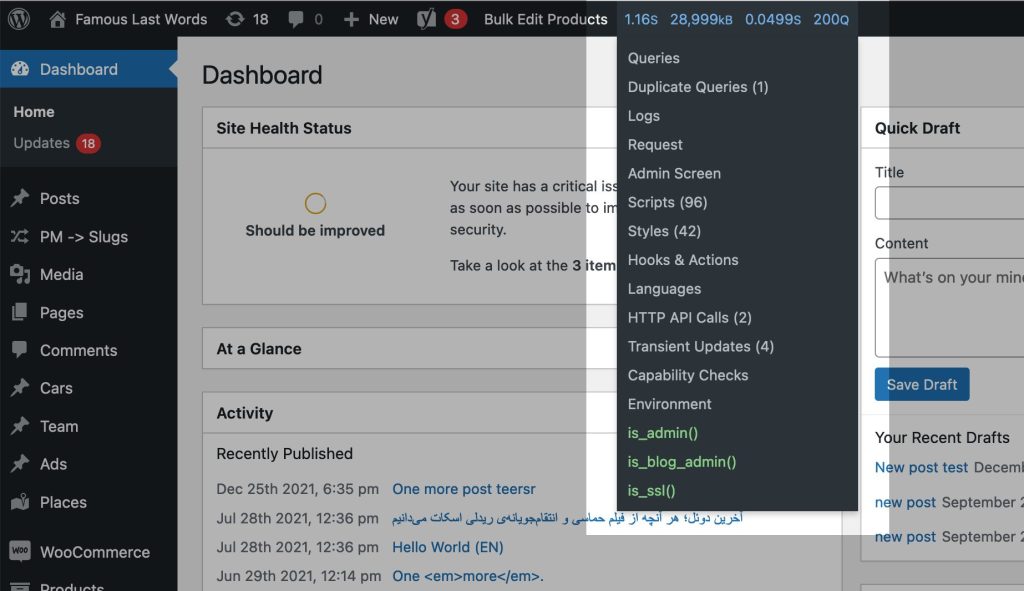The height and width of the screenshot is (591, 1024).
Task: Click the WordPress logo icon
Action: (19, 19)
